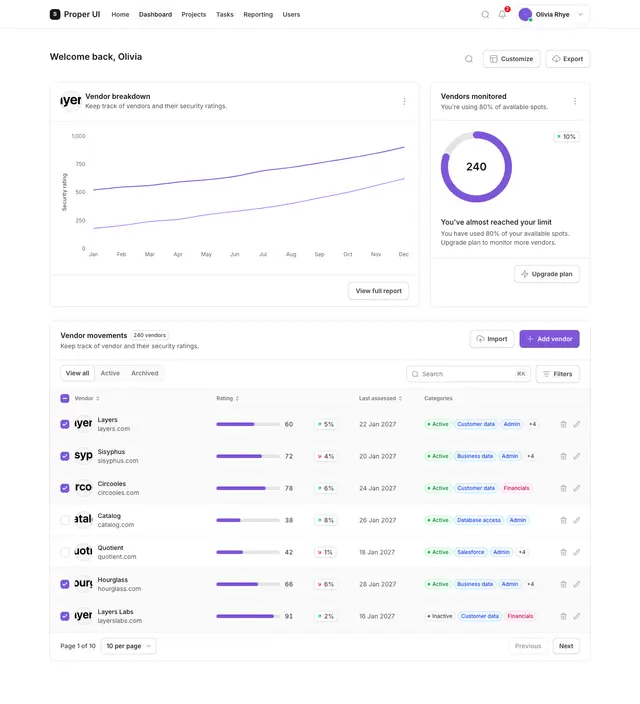This screenshot has height=704, width=640.
Task: Click the Upgrade plan button
Action: pos(547,274)
